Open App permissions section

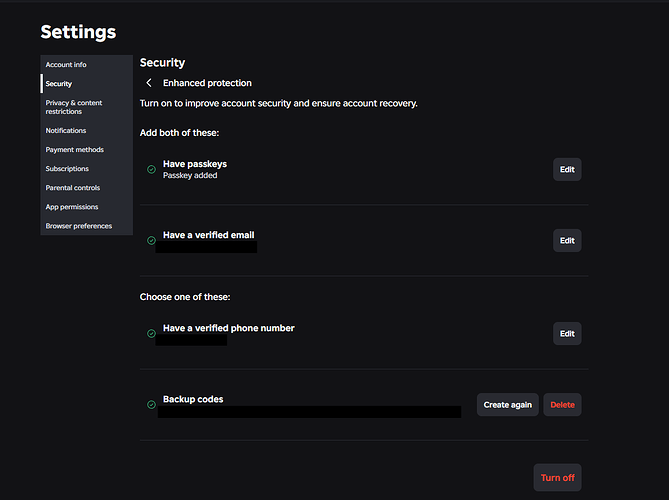(87, 207)
